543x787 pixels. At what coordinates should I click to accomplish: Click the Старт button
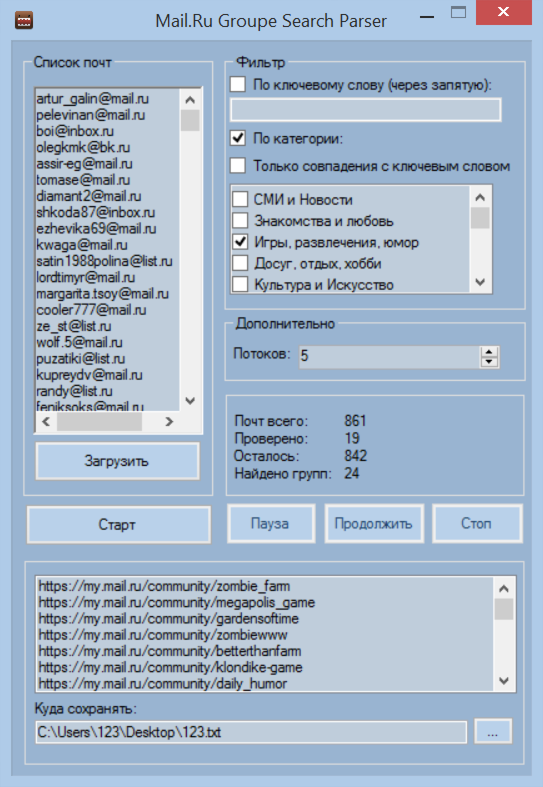118,525
